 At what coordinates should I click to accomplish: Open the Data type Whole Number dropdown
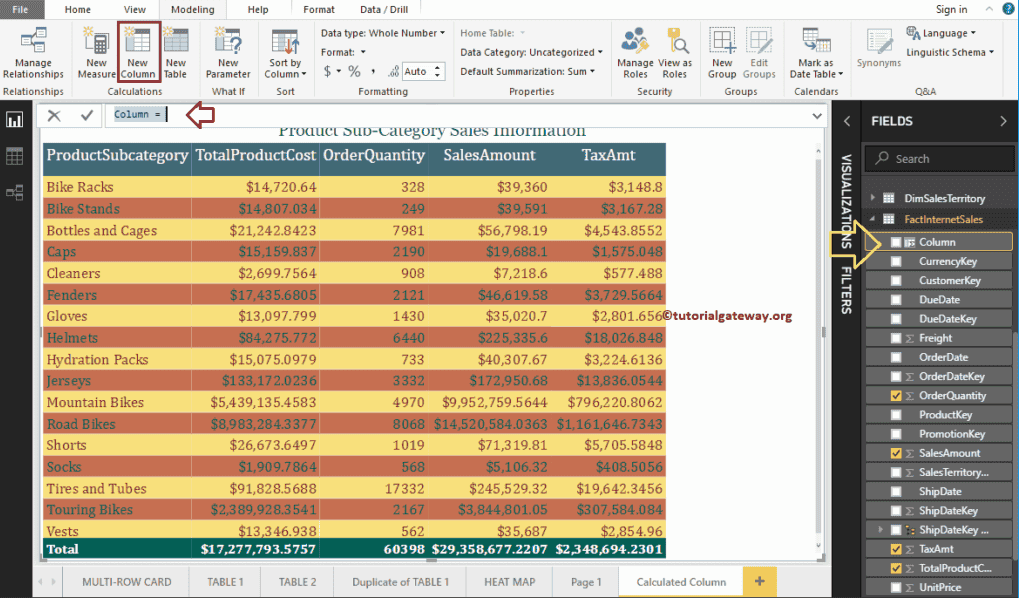pos(440,32)
